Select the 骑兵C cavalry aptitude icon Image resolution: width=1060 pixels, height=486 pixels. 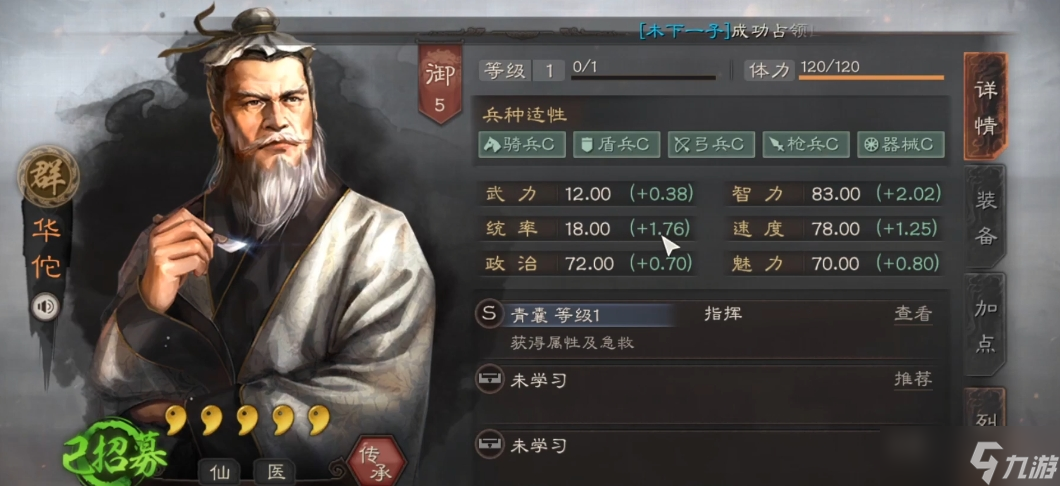tap(522, 144)
